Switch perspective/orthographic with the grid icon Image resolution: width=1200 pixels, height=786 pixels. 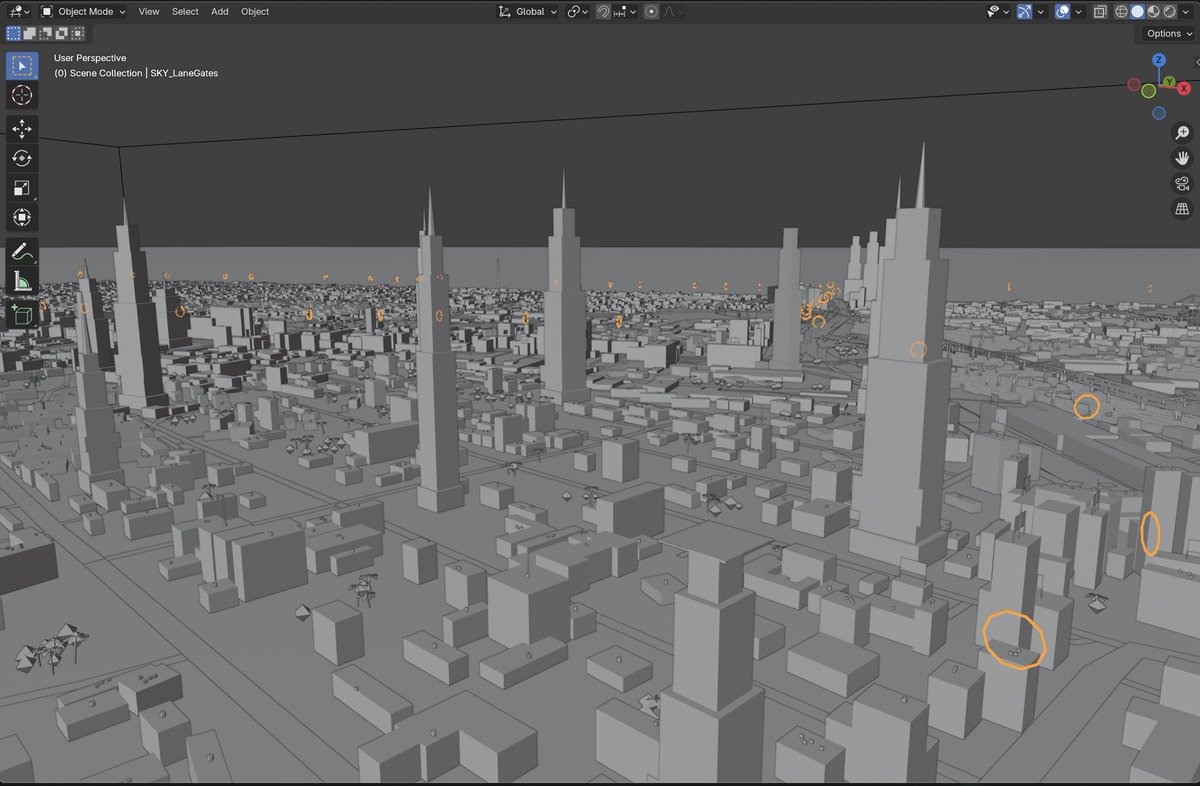pos(1182,208)
